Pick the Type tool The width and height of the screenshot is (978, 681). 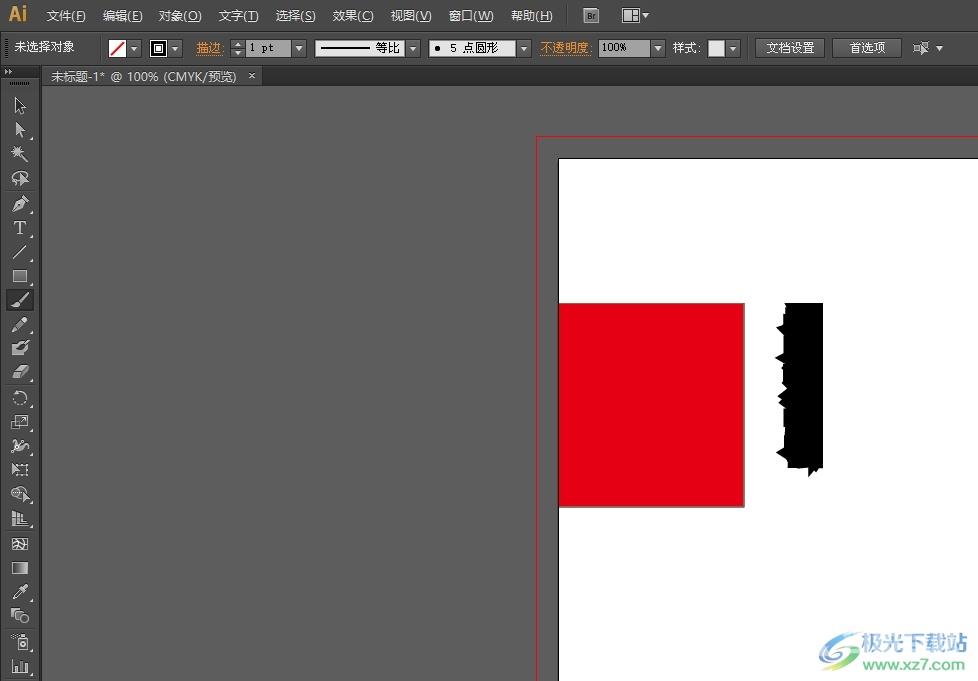tap(20, 228)
